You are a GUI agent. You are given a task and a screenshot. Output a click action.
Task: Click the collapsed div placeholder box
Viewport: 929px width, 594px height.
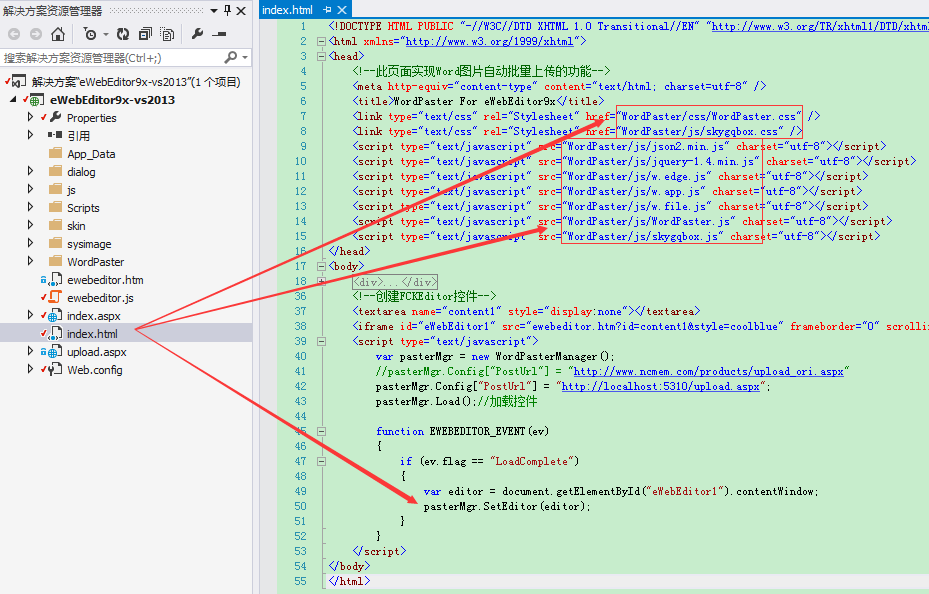coord(395,282)
